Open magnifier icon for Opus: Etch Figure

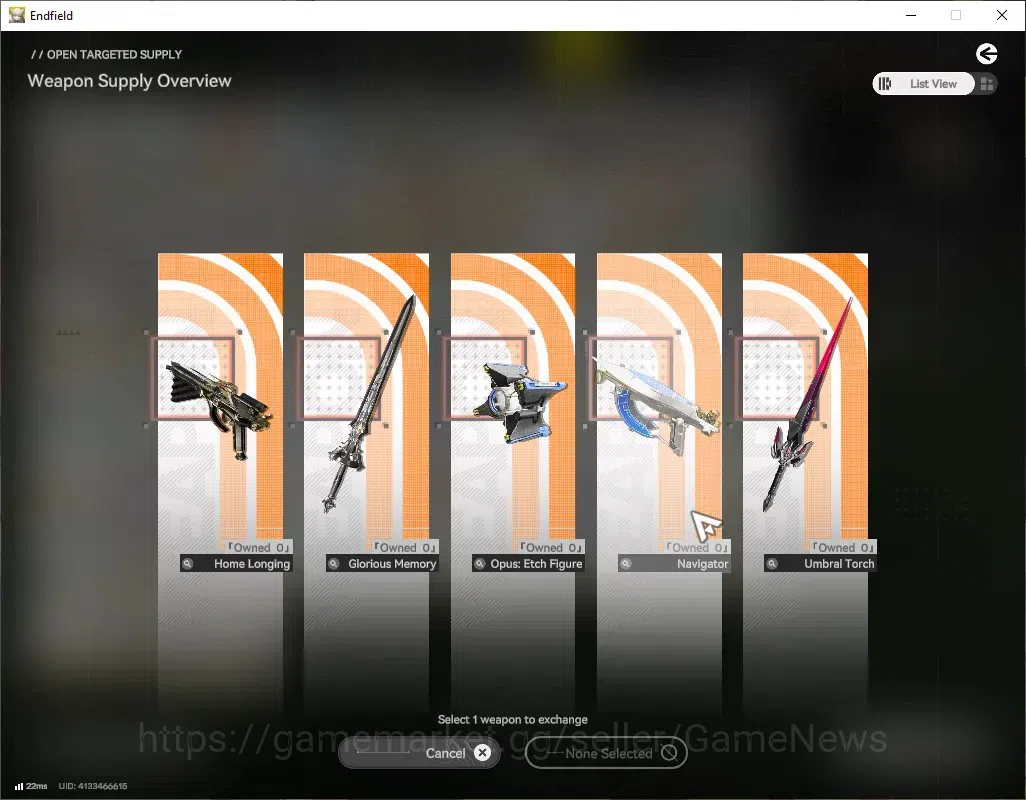coord(480,563)
